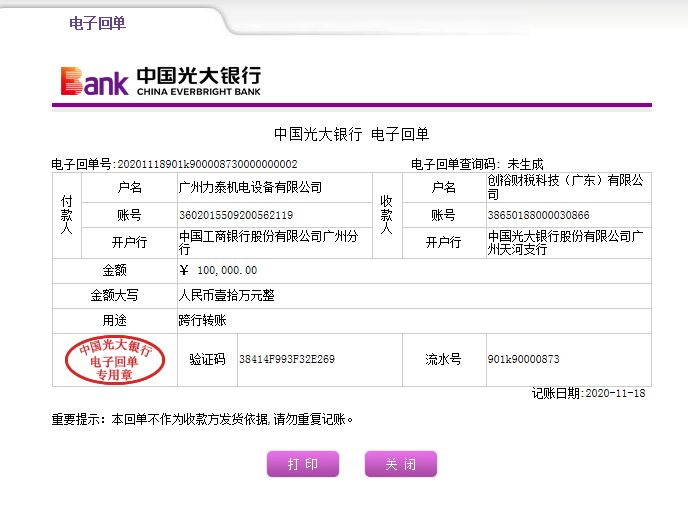Click the booking date 2020-11-18

point(615,393)
